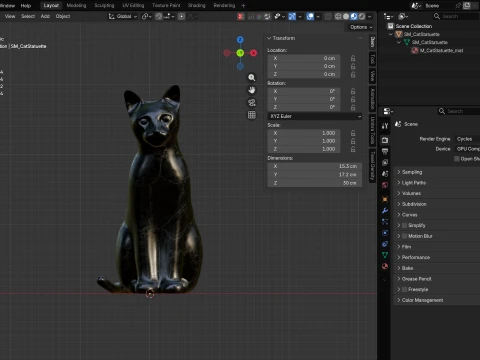This screenshot has width=480, height=360.
Task: Switch to the Shading workspace tab
Action: click(197, 5)
